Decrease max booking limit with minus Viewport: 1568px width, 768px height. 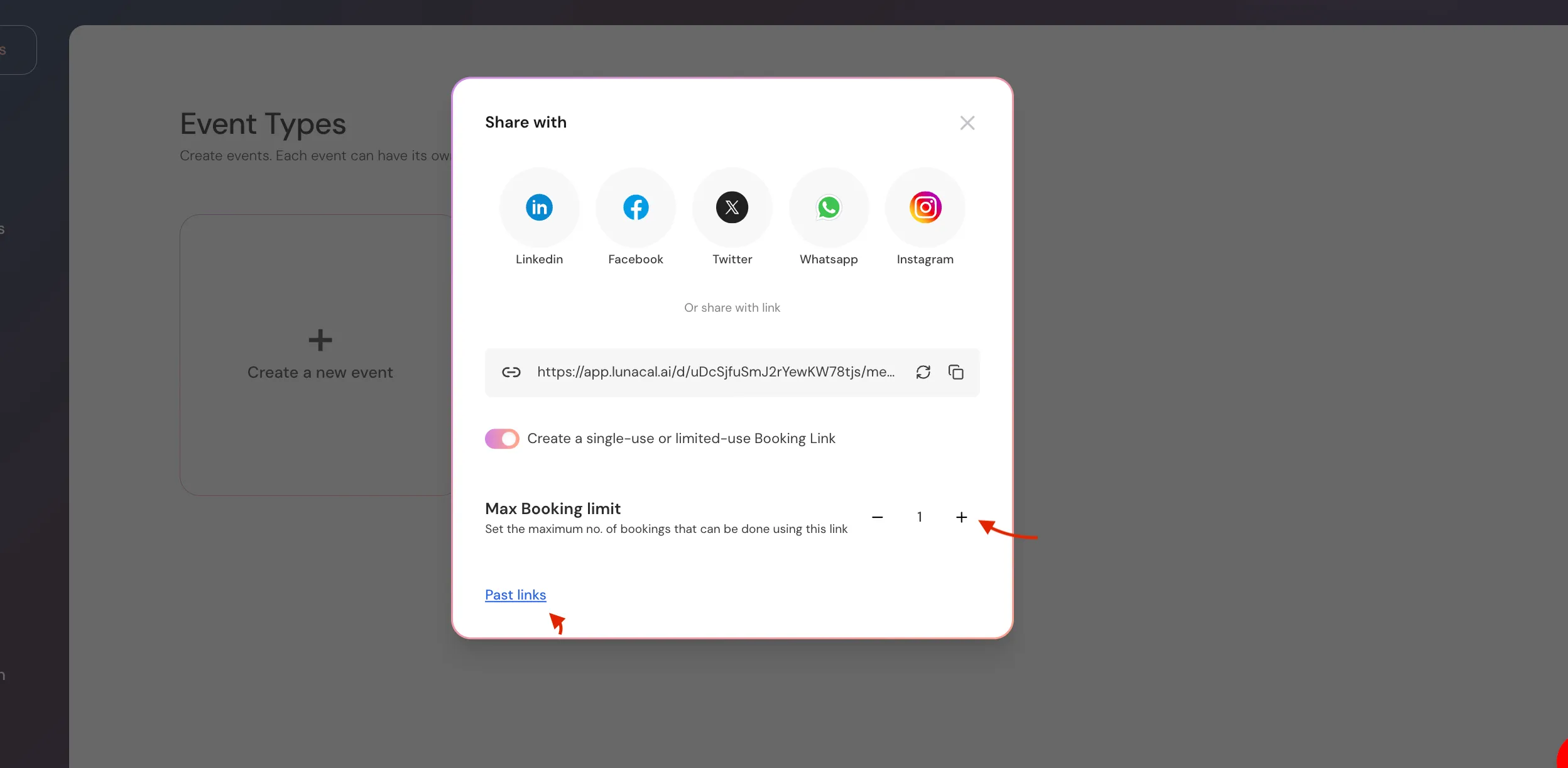coord(878,517)
